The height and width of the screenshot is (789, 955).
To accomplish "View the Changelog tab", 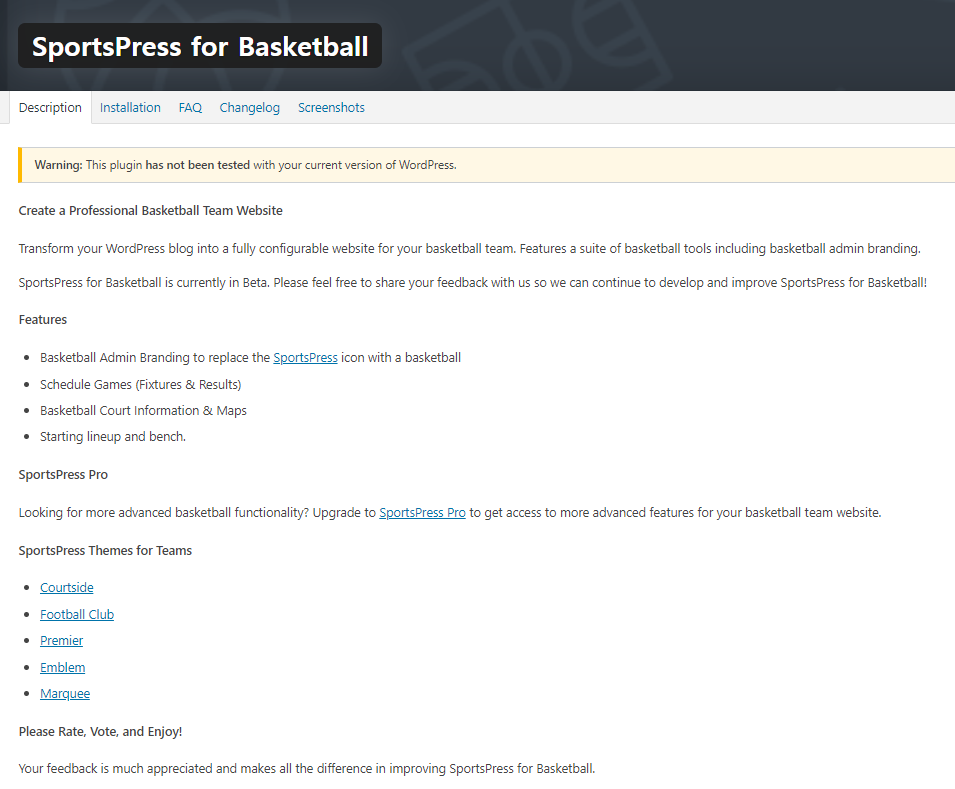I will tap(250, 108).
